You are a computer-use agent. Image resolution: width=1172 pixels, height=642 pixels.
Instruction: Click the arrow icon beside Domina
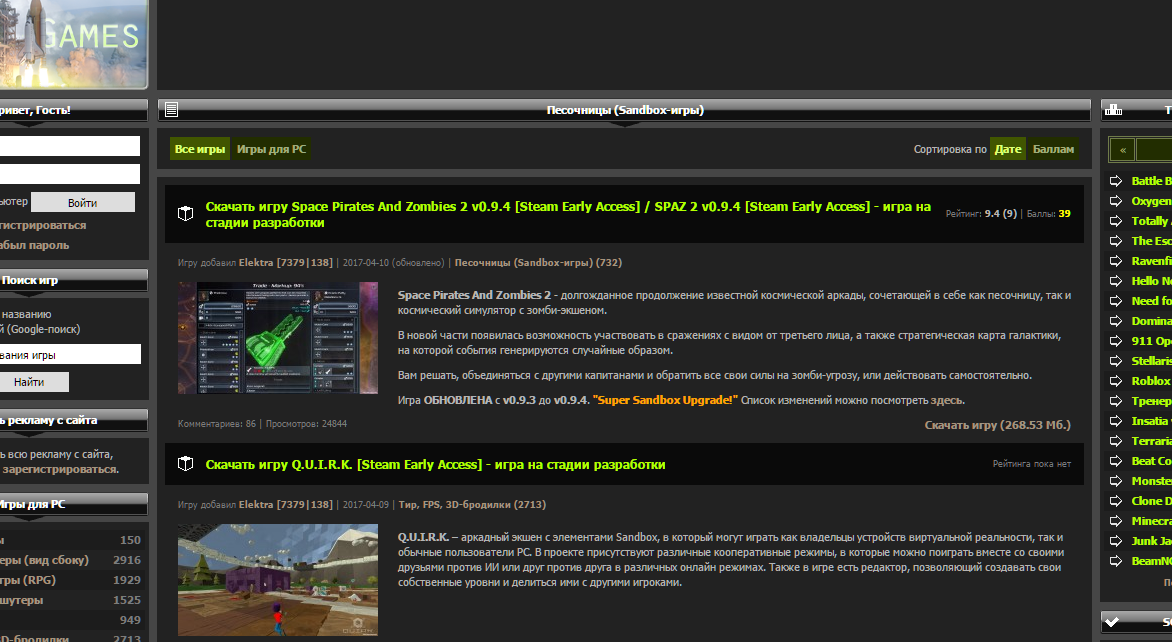[x=1116, y=321]
